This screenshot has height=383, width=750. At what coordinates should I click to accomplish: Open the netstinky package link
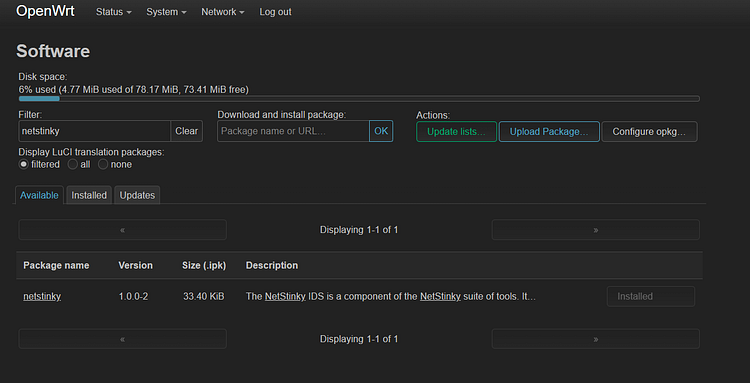[42, 296]
